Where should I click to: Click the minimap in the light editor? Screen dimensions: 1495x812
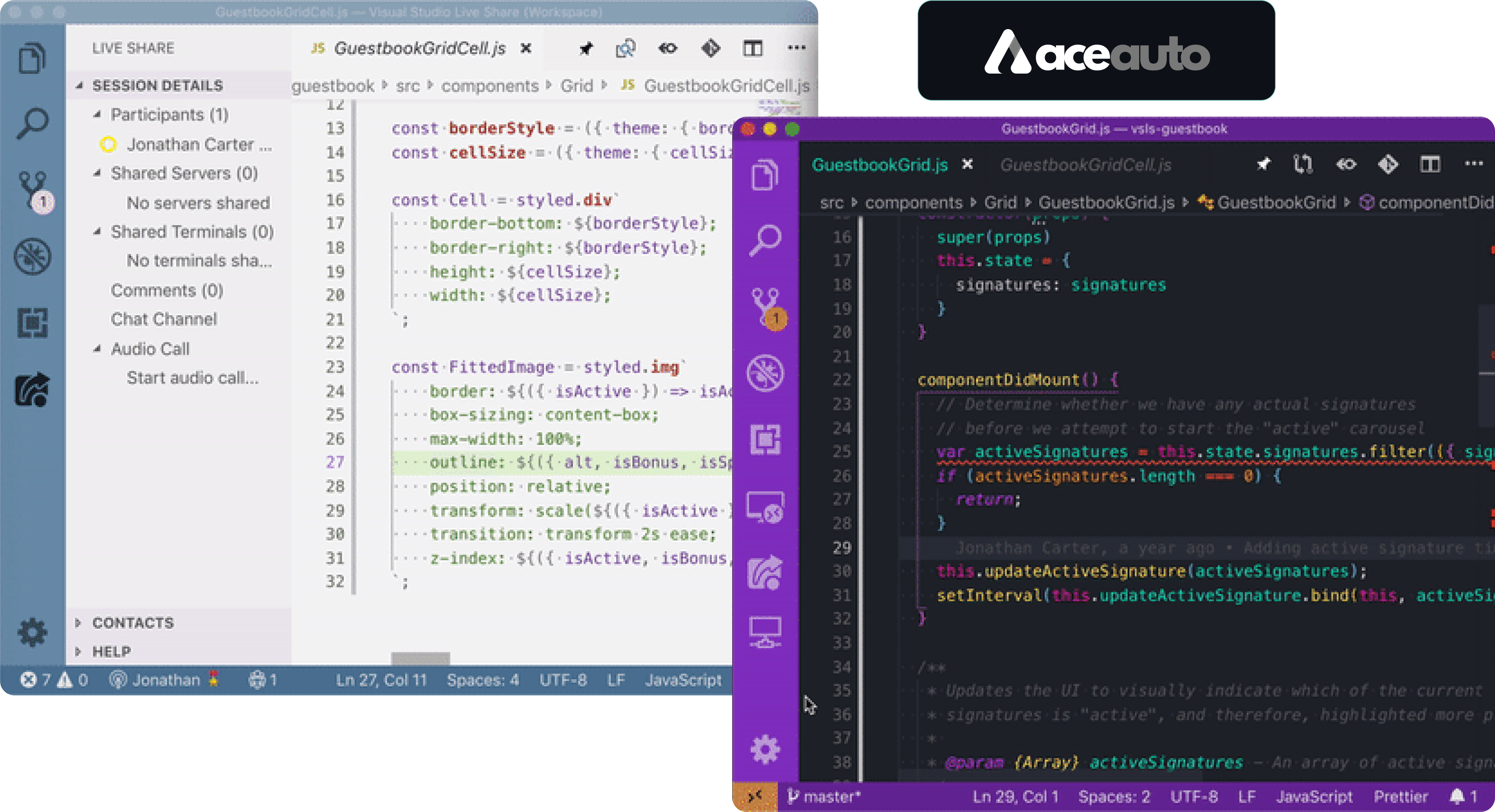[x=780, y=108]
